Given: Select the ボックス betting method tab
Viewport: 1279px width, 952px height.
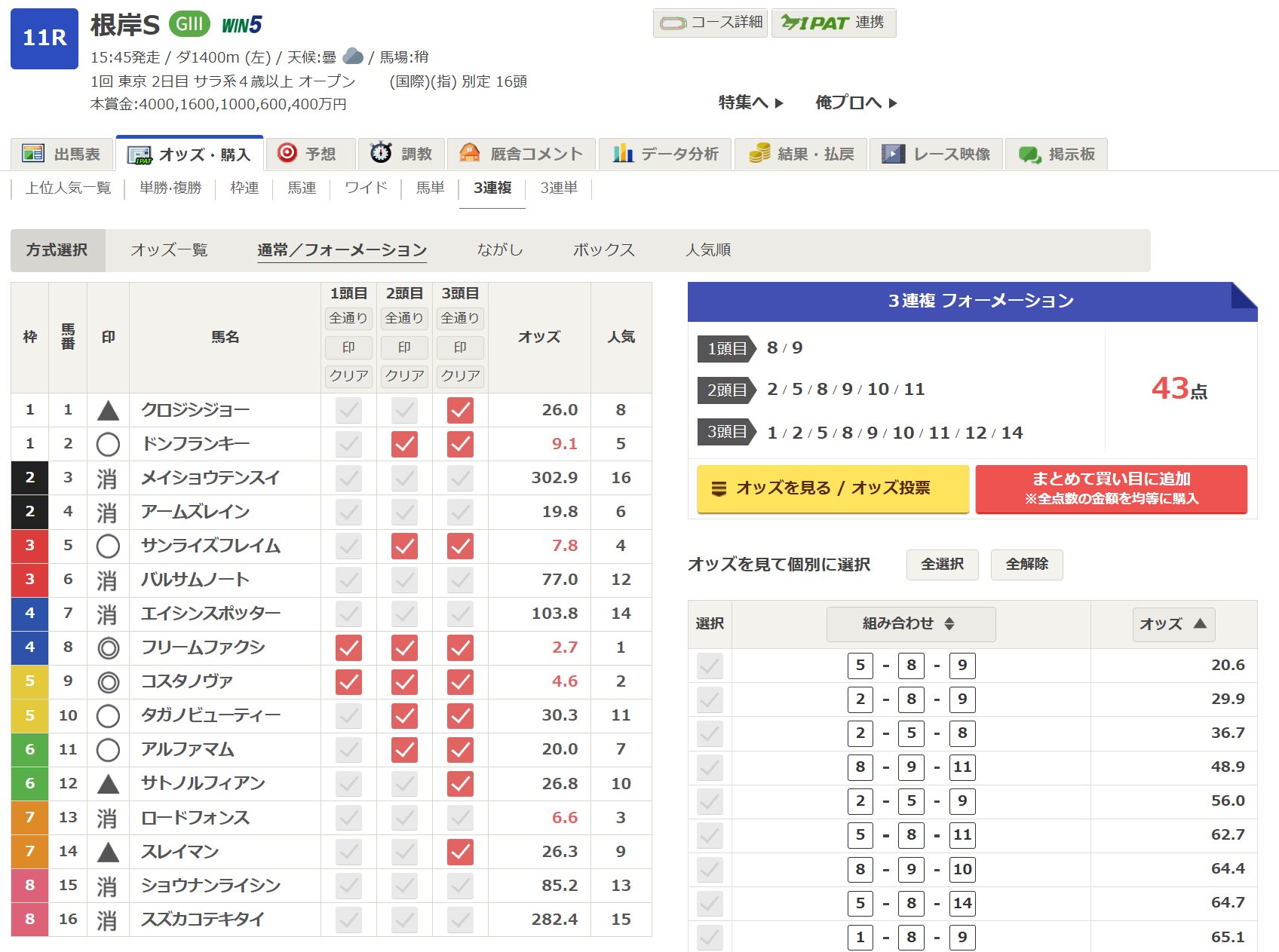Looking at the screenshot, I should 603,250.
